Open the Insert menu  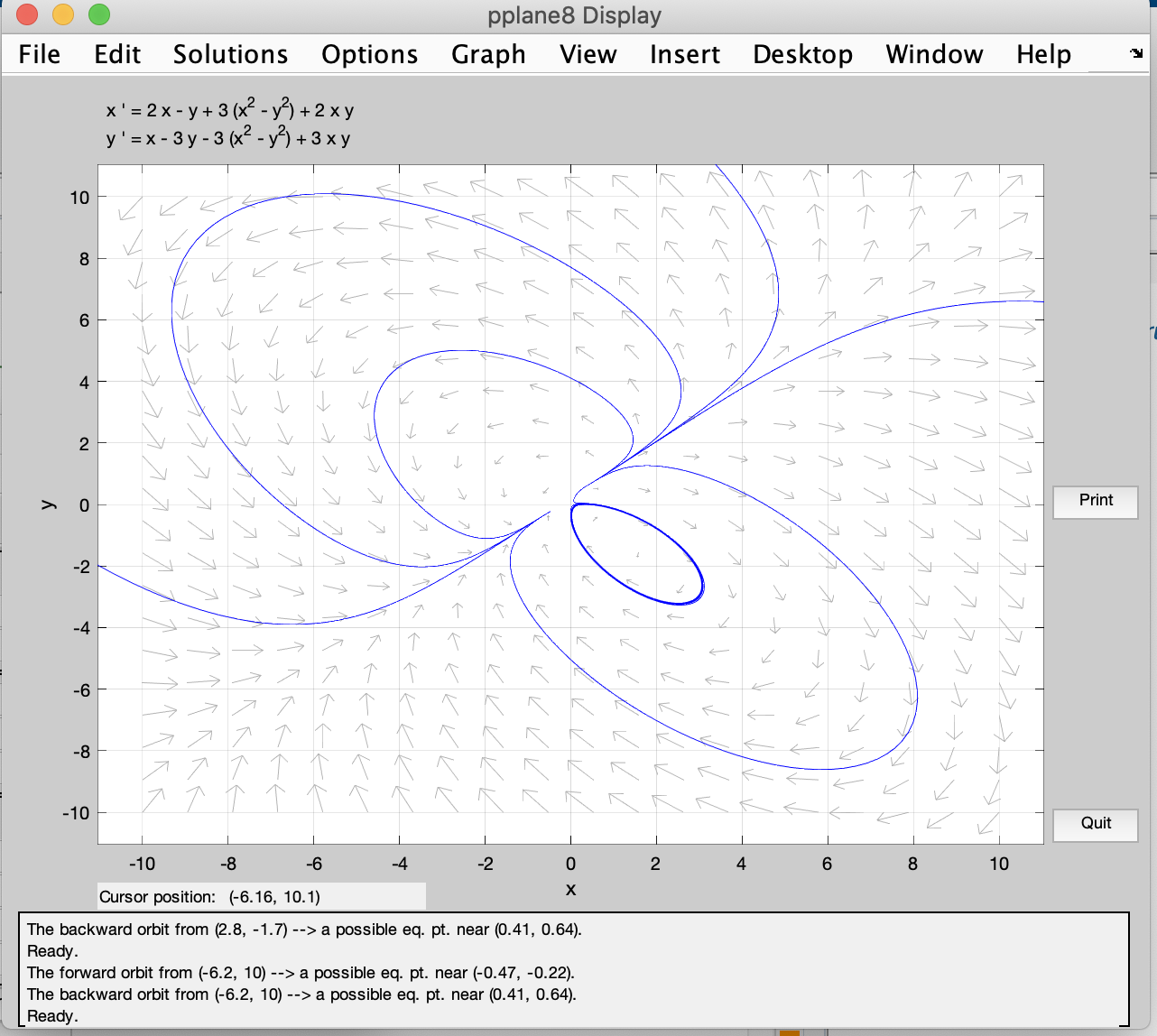click(684, 54)
